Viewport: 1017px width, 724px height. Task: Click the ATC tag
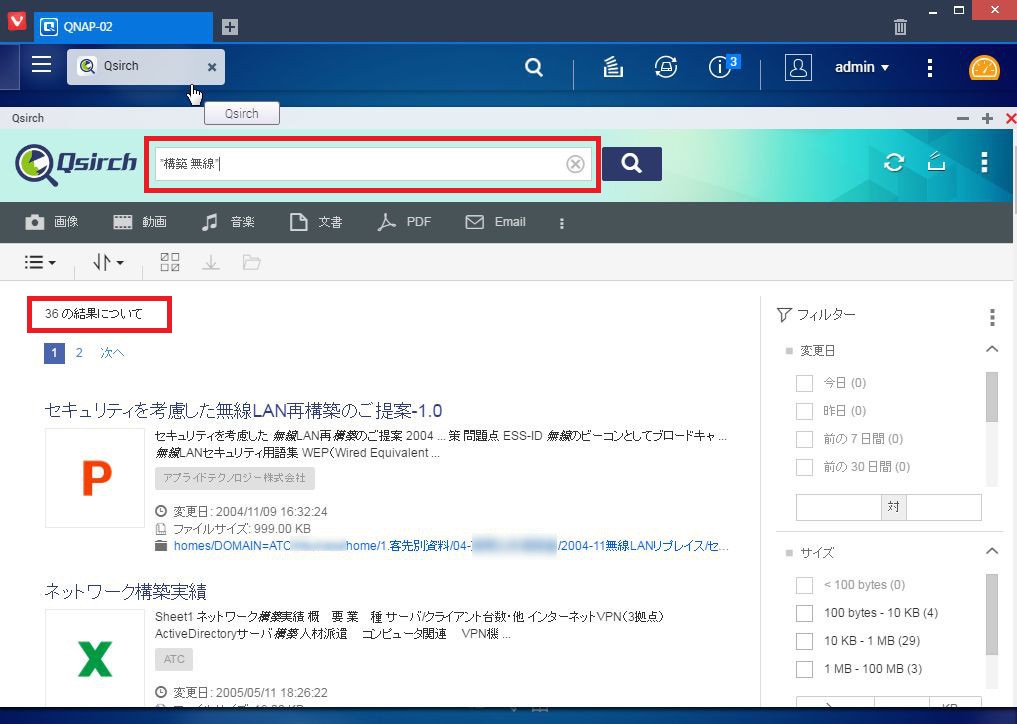tap(174, 659)
